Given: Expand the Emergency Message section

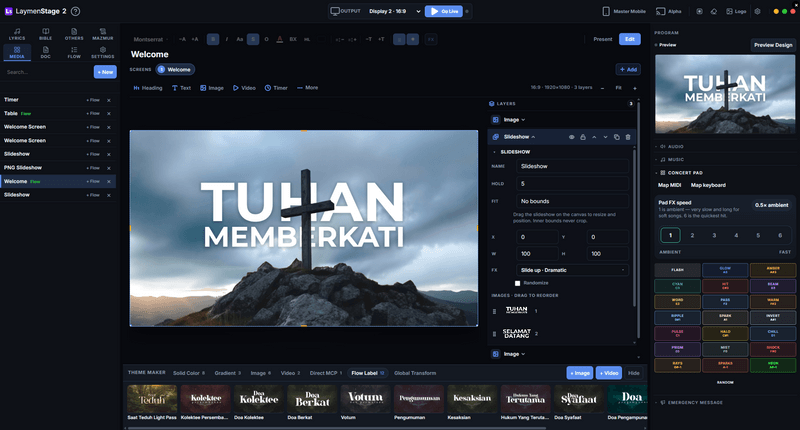Looking at the screenshot, I should (690, 402).
